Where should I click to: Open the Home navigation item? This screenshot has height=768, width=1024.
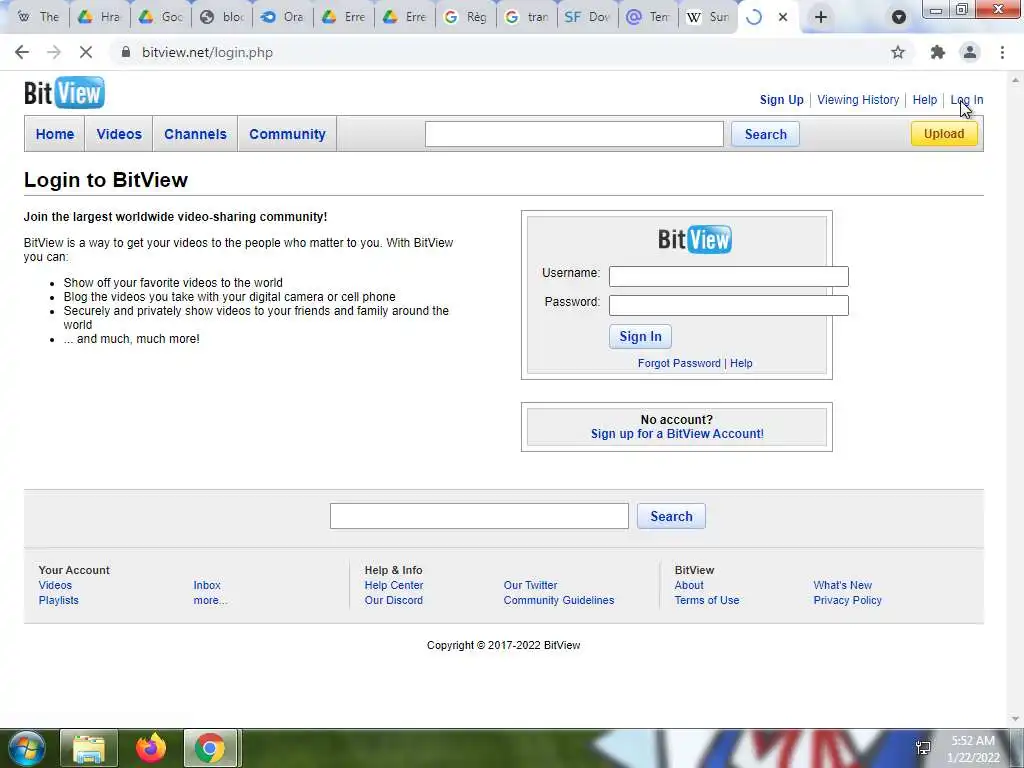(55, 134)
